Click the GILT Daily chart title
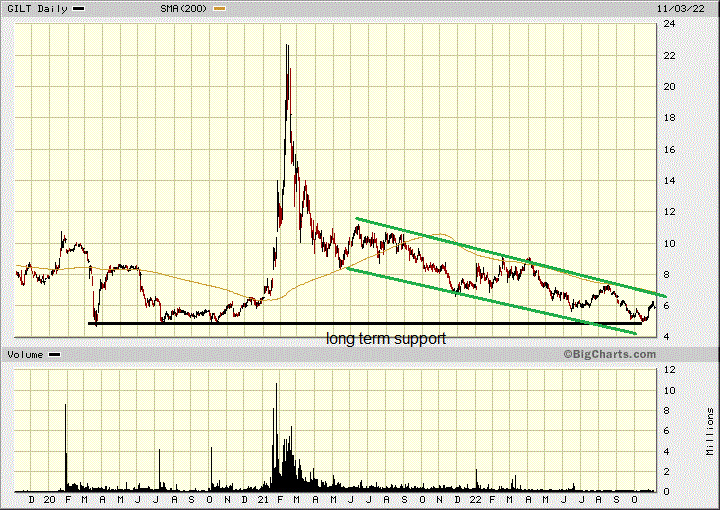The height and width of the screenshot is (510, 720). coord(37,9)
